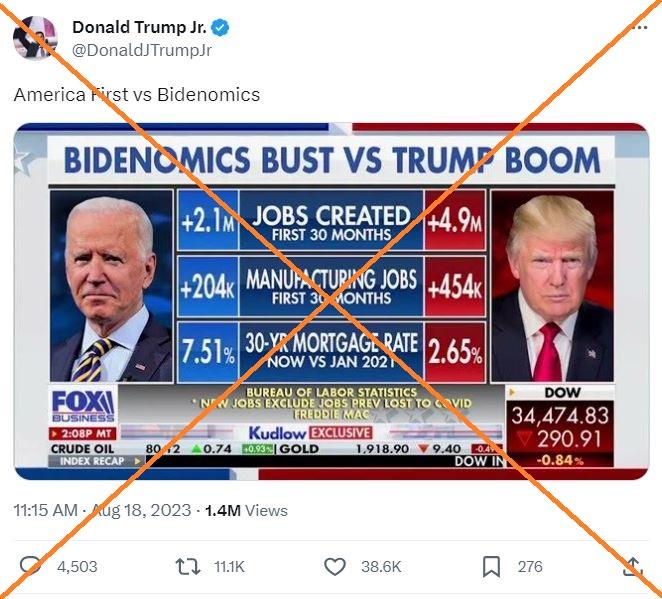Image resolution: width=662 pixels, height=599 pixels.
Task: Repost the tweet using retweet icon
Action: coord(188,566)
